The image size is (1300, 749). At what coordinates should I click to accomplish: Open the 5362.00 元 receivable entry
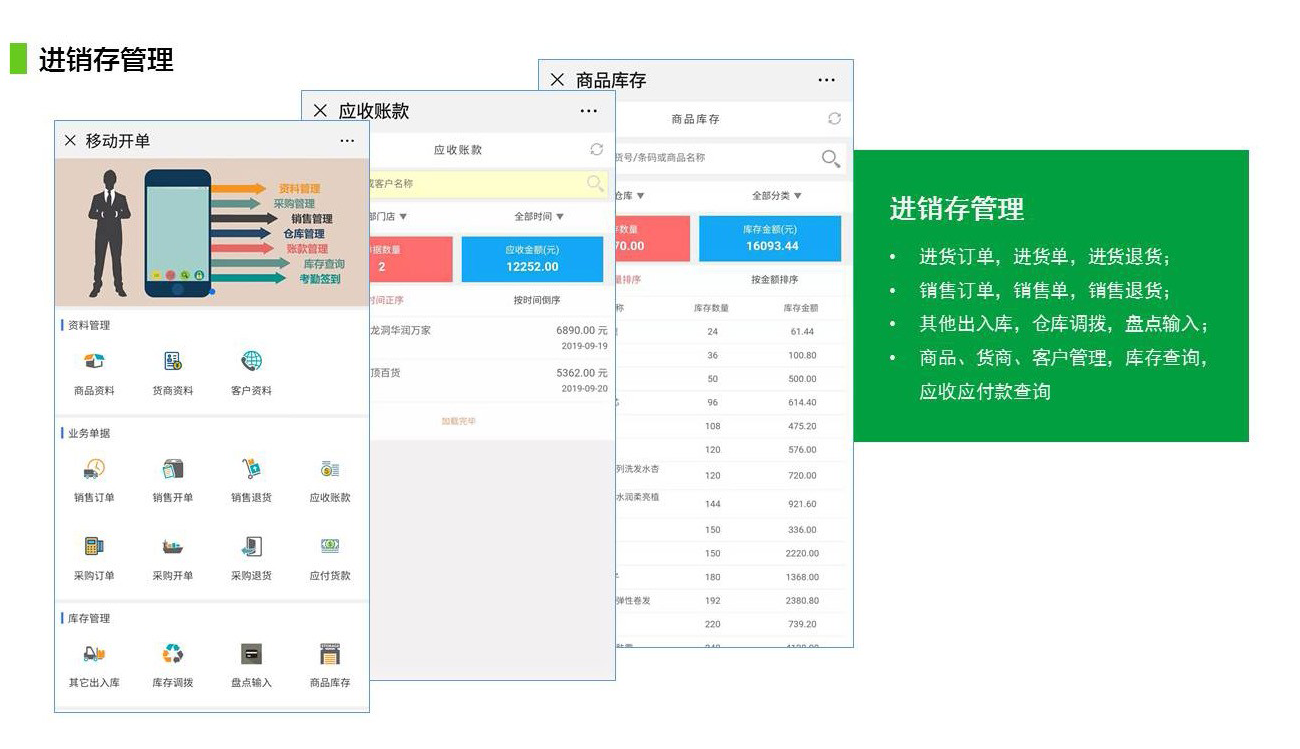pos(490,380)
